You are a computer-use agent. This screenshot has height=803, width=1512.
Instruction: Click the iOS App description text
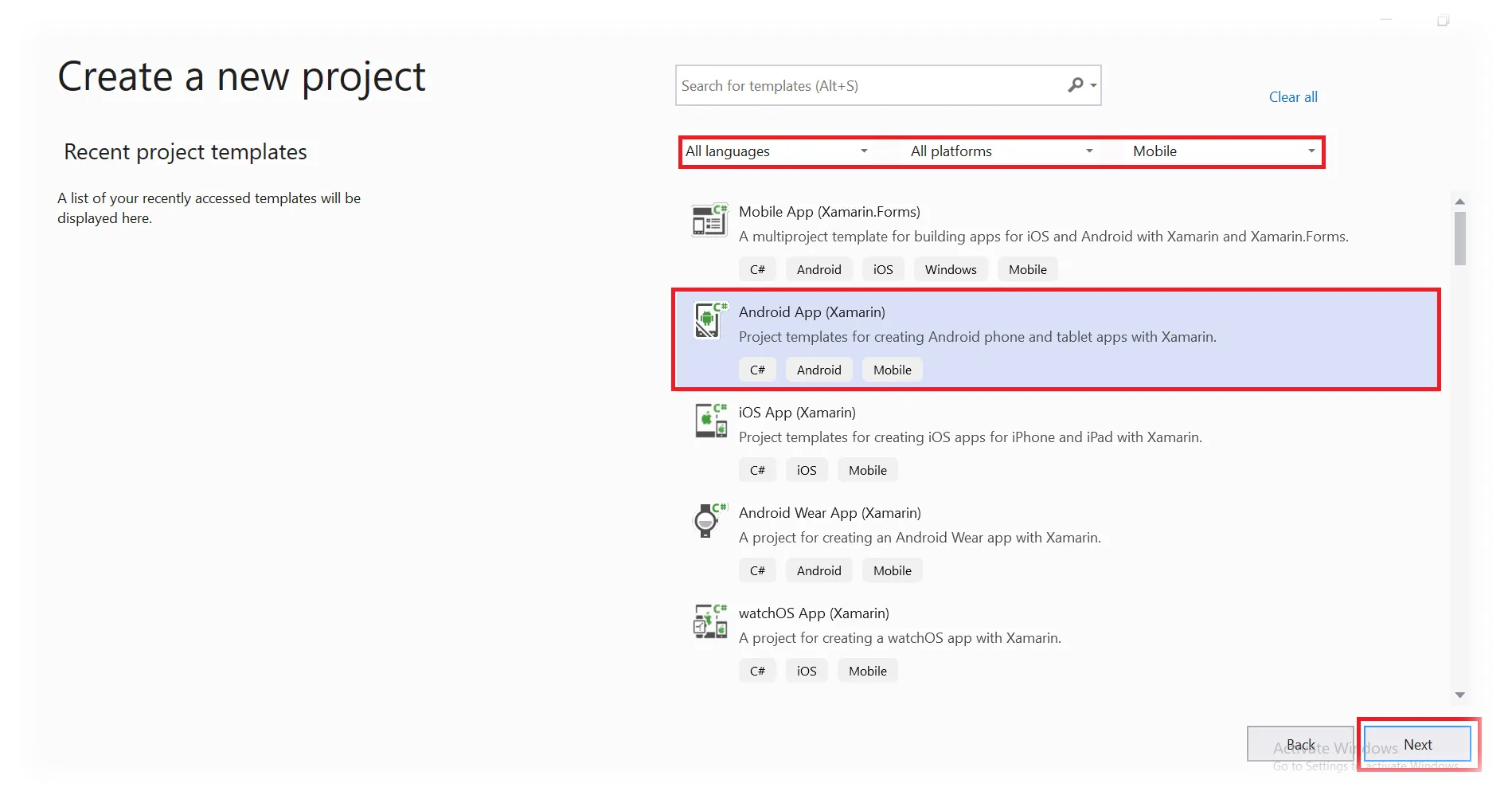pos(971,437)
